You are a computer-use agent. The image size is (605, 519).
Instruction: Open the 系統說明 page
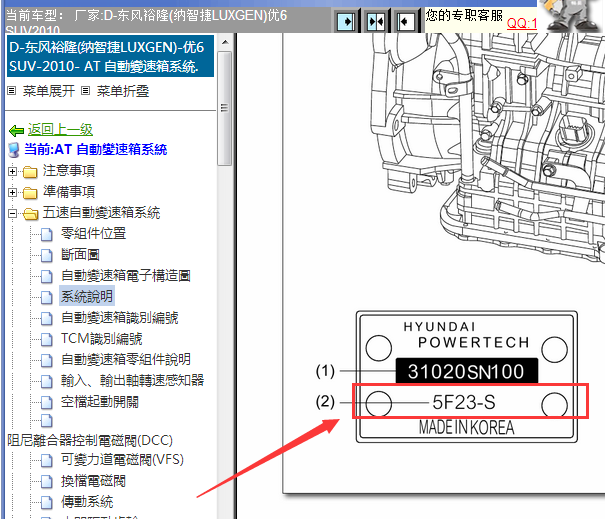tap(87, 296)
